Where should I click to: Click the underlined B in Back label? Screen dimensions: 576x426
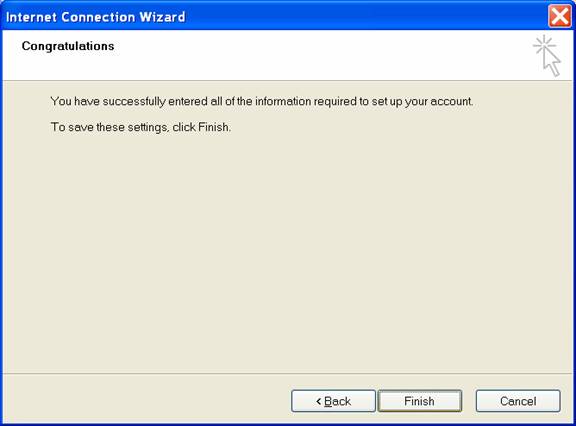(x=328, y=401)
